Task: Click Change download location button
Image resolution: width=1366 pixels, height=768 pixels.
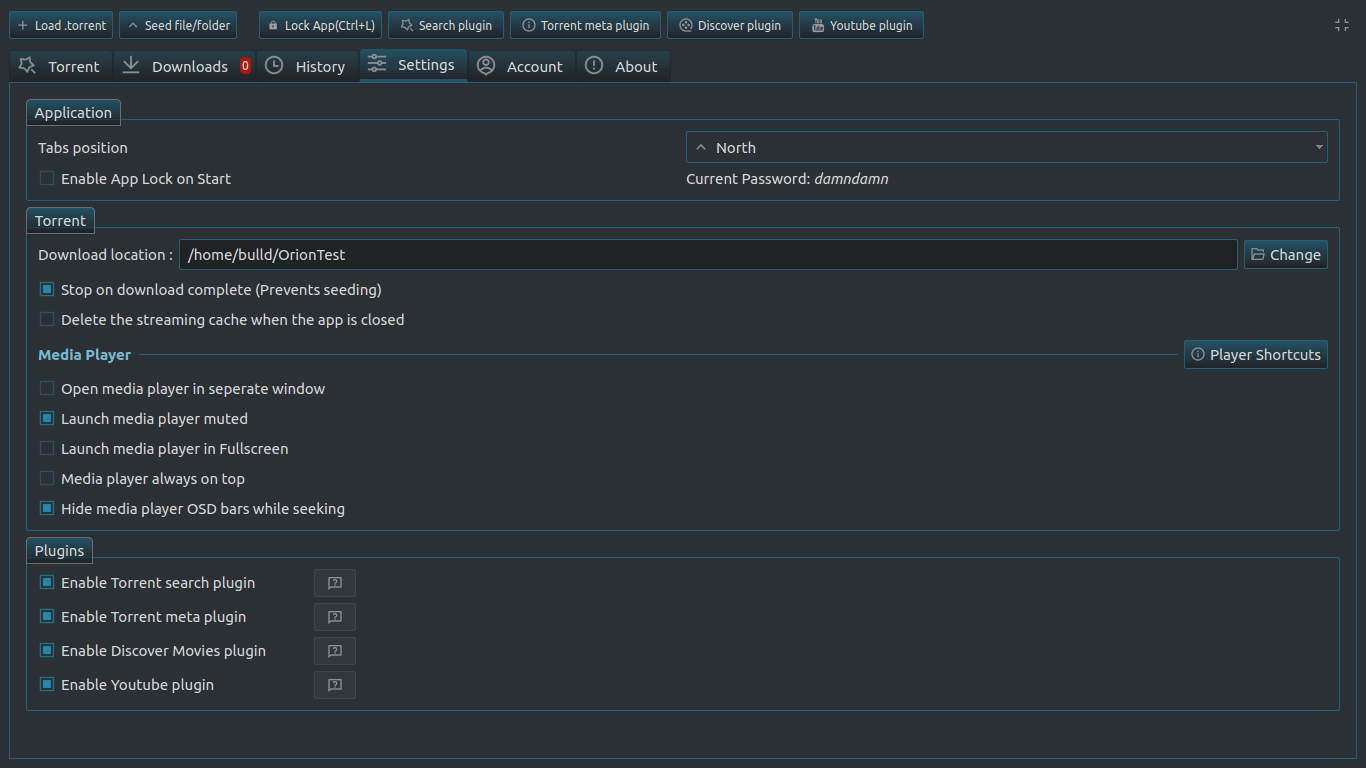Action: (1285, 255)
